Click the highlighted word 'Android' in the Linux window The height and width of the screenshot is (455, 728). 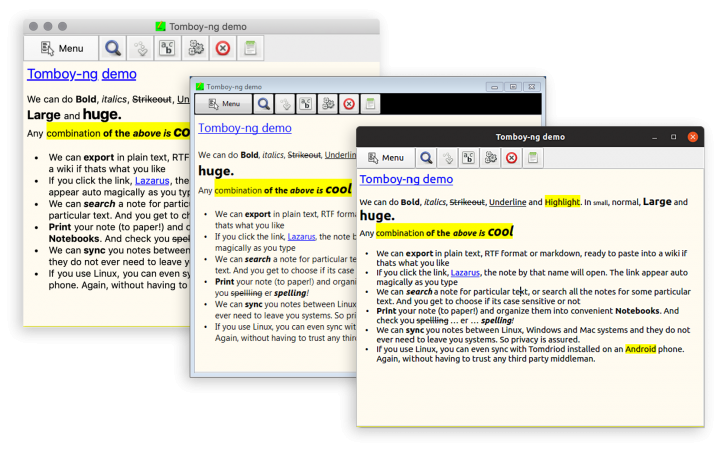(x=640, y=349)
